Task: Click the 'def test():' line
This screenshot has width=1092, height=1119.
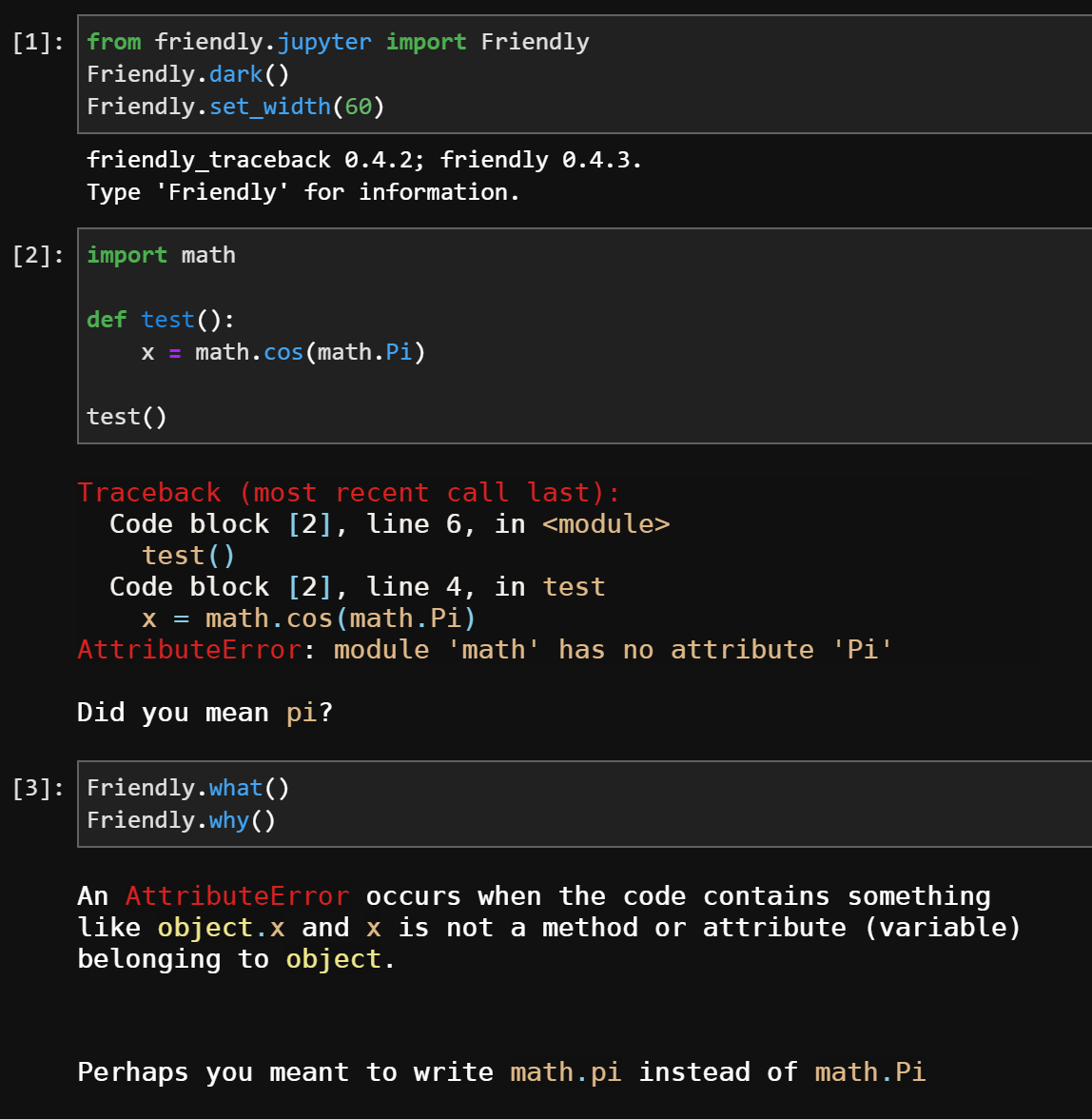Action: pos(161,320)
